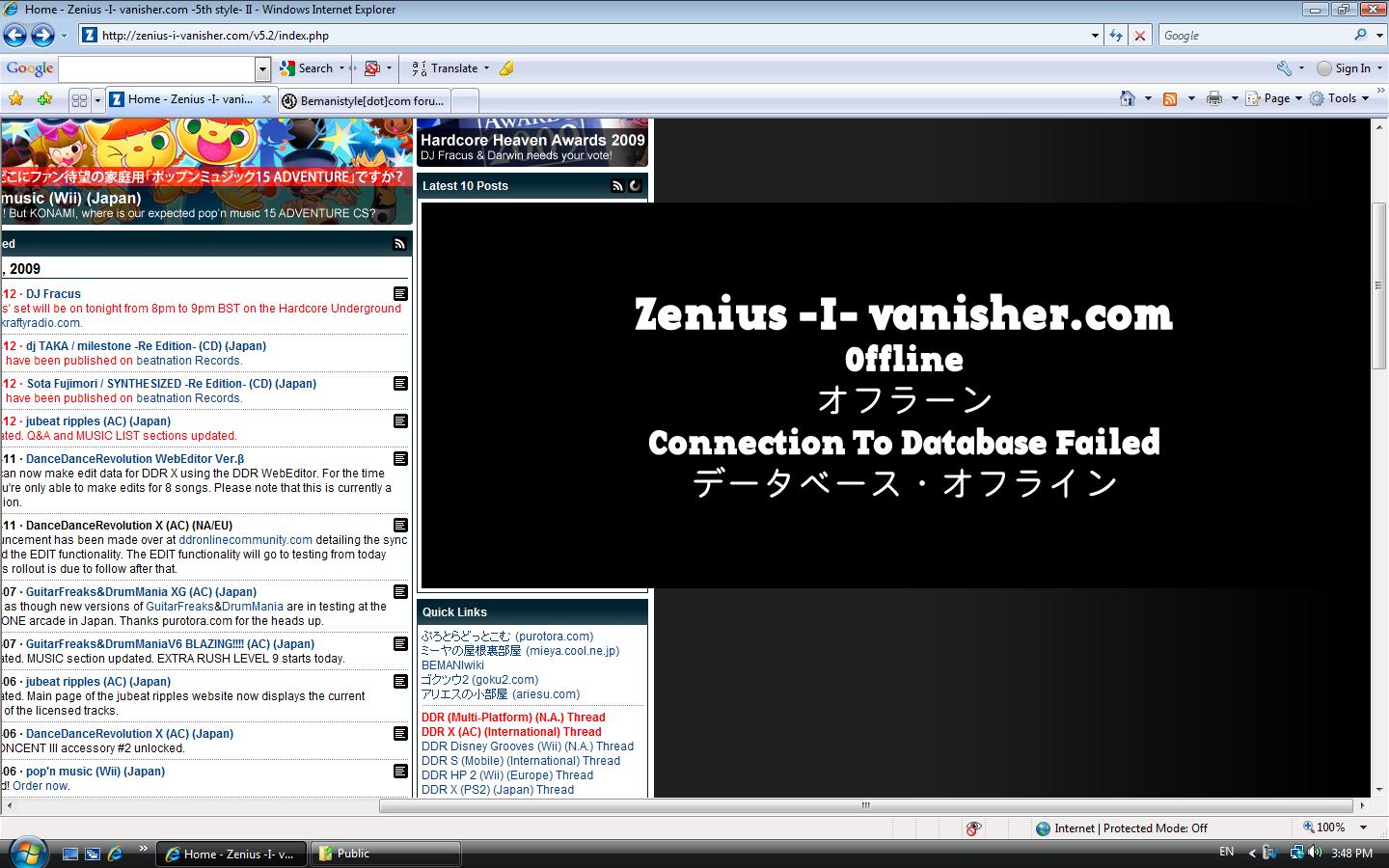Show hidden tray icons arrow
The height and width of the screenshot is (868, 1389).
(x=1252, y=854)
